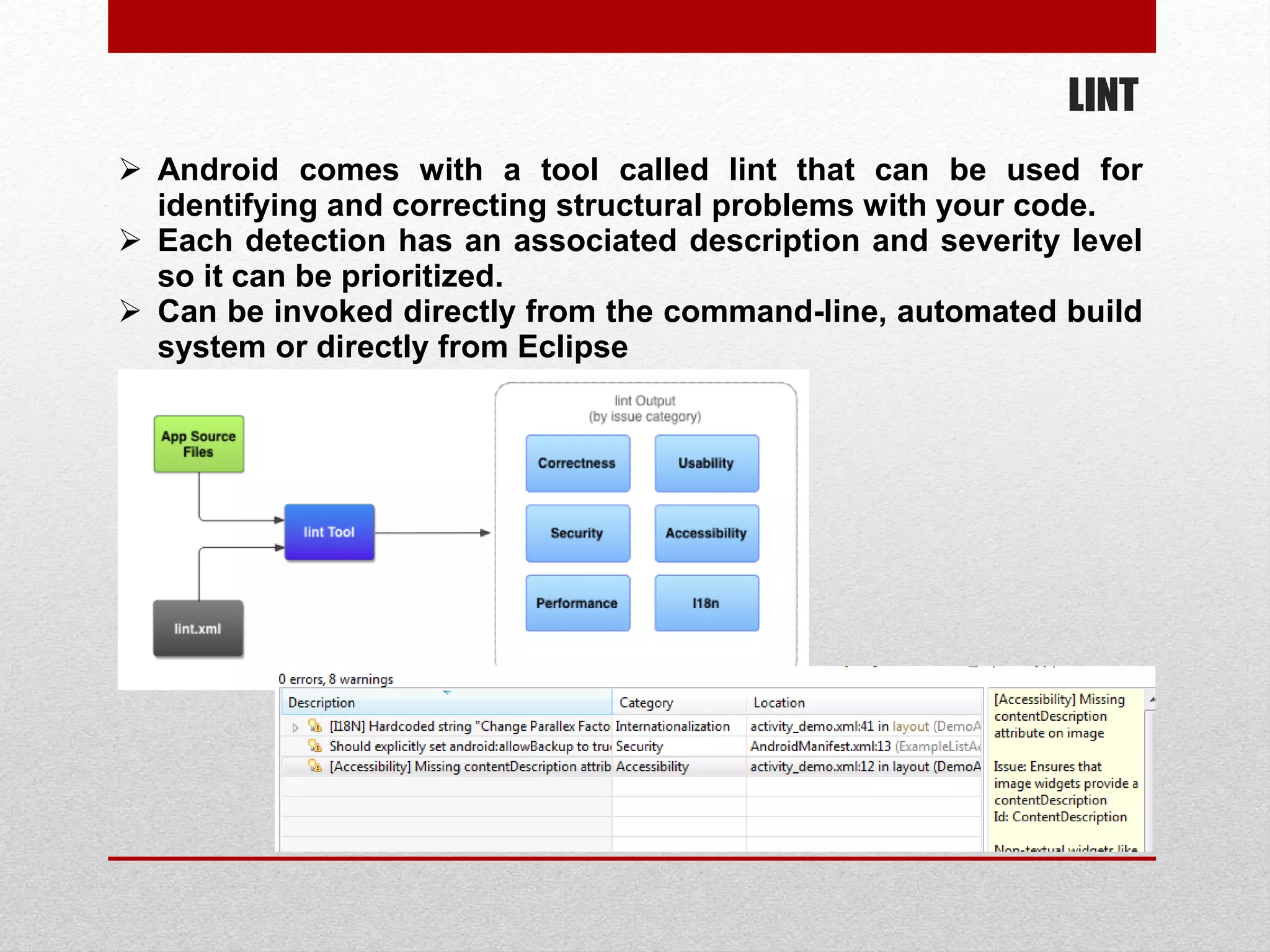Image resolution: width=1270 pixels, height=952 pixels.
Task: Sort by the Description column header
Action: [446, 703]
